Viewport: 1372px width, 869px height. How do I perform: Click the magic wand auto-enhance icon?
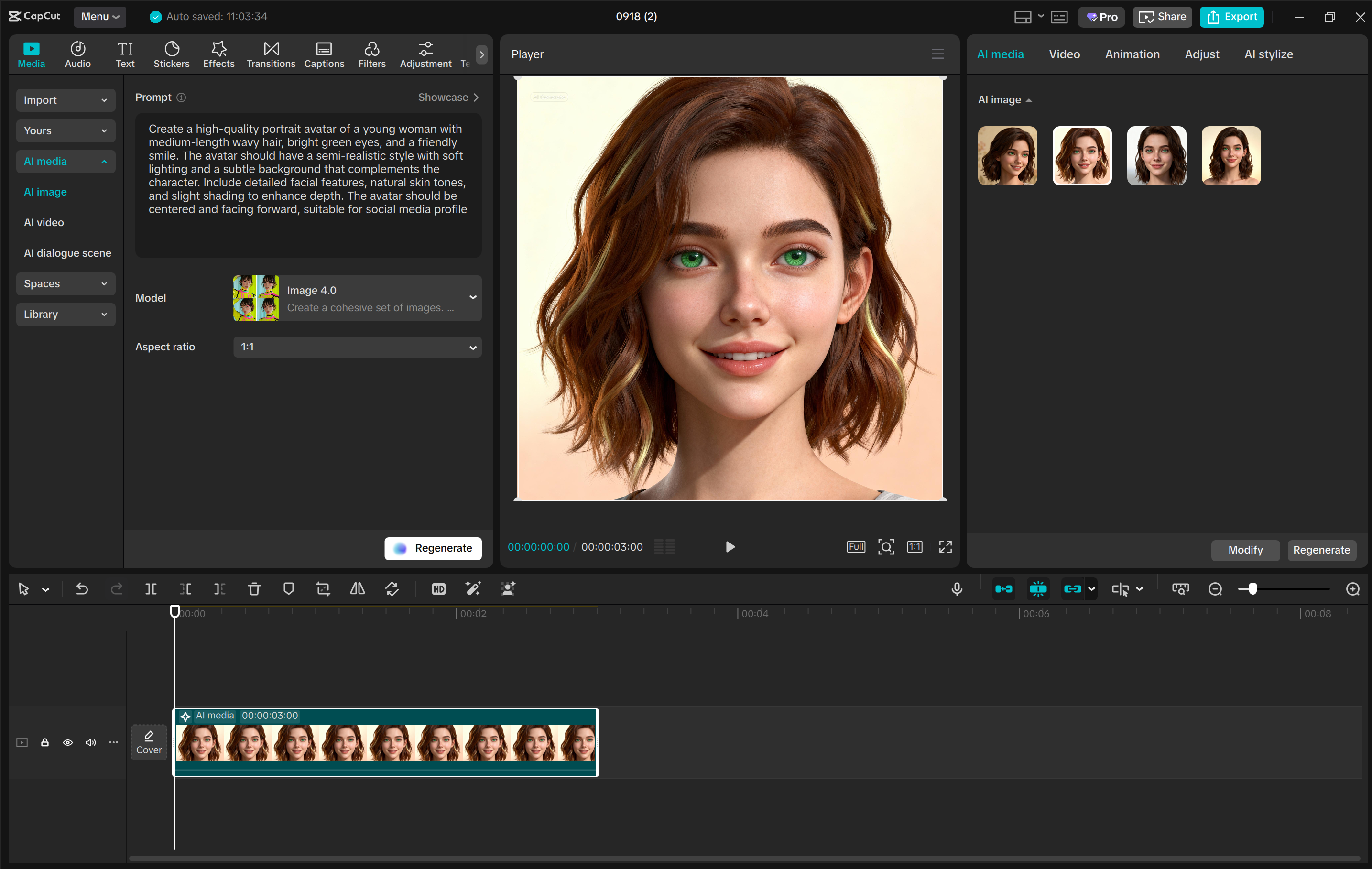click(x=473, y=589)
